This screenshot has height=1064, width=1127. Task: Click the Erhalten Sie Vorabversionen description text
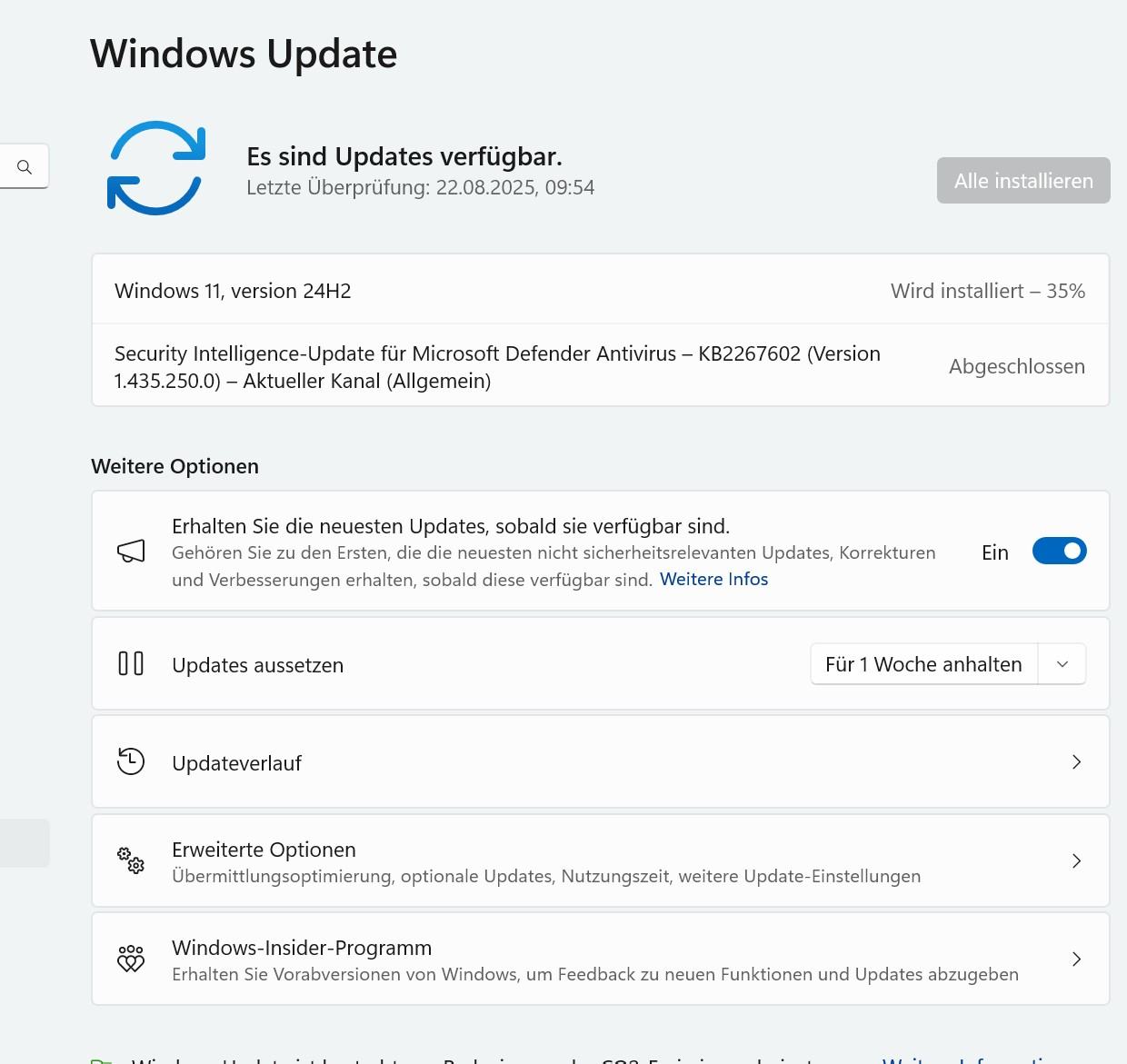(595, 974)
